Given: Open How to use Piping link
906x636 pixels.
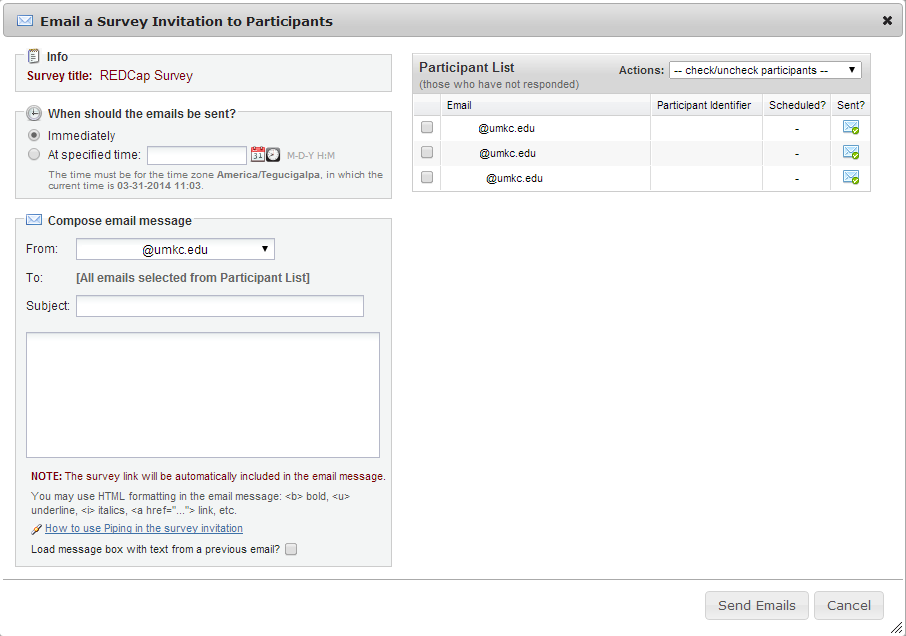Looking at the screenshot, I should pos(143,528).
